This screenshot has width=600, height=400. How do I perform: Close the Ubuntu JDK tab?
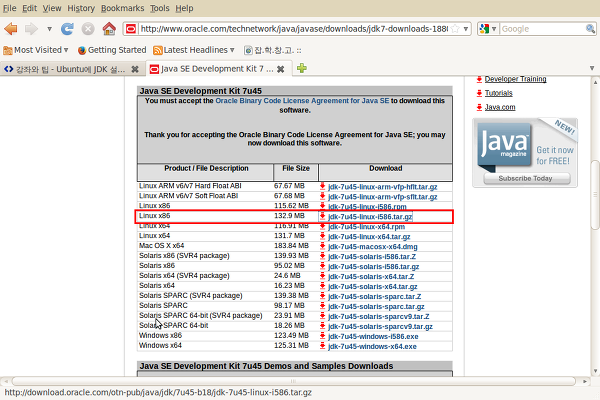coord(135,69)
